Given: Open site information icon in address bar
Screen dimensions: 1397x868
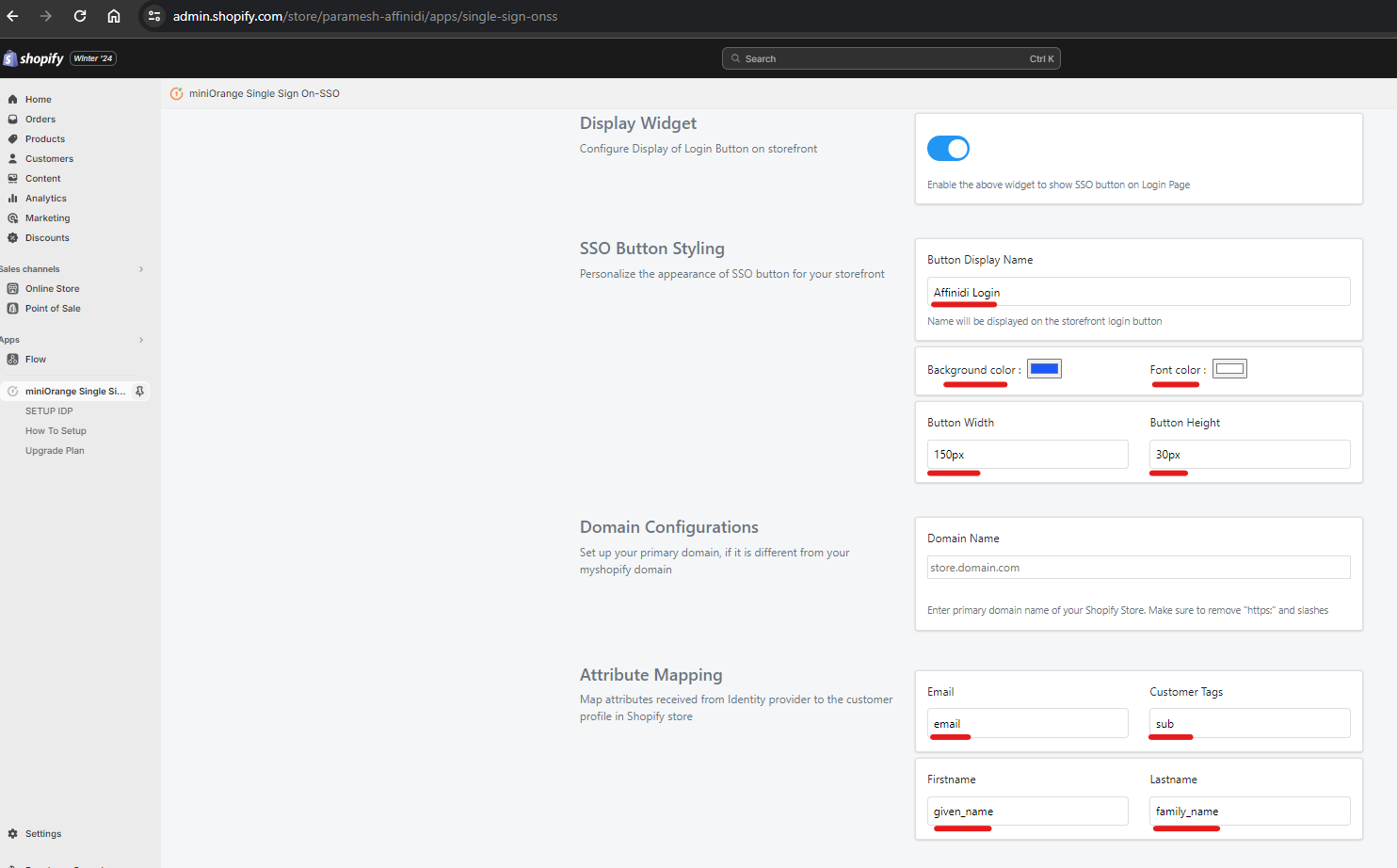Looking at the screenshot, I should (x=154, y=16).
